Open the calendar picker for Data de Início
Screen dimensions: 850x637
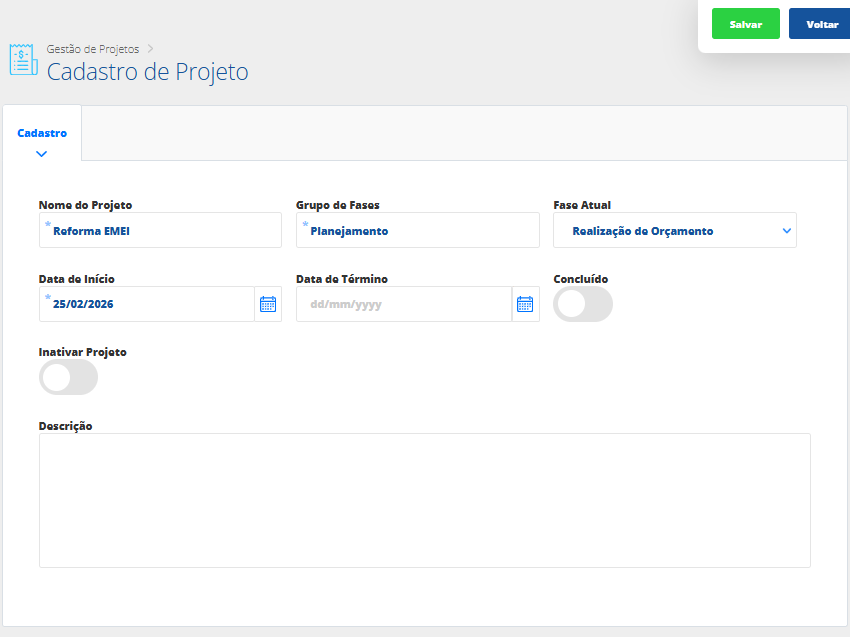point(268,304)
